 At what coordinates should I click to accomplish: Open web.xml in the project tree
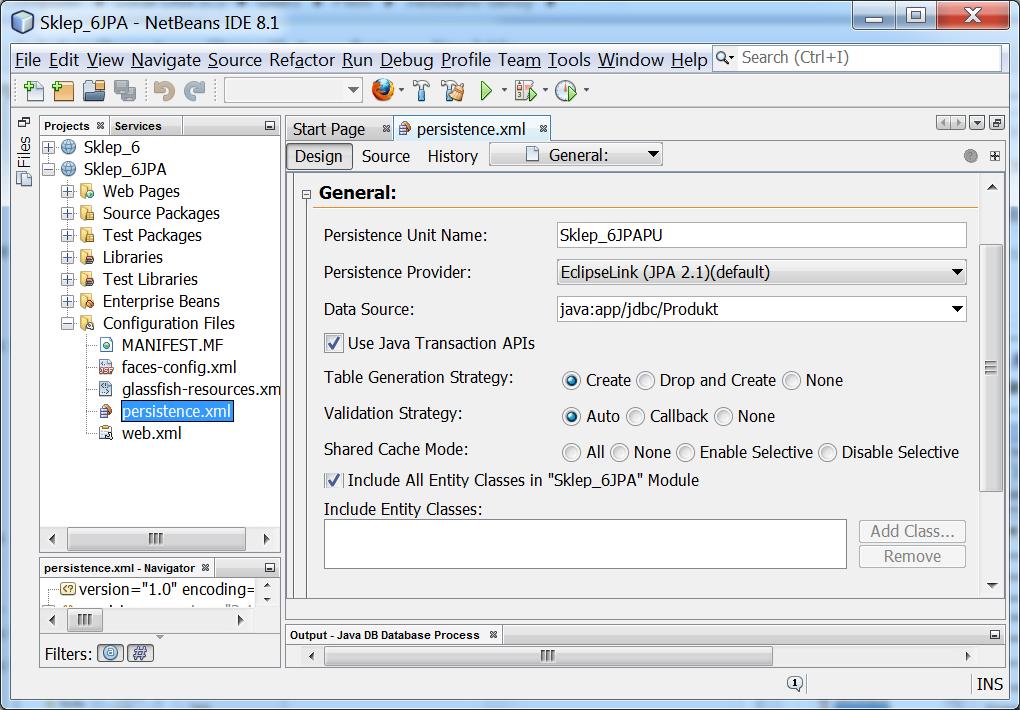coord(152,433)
